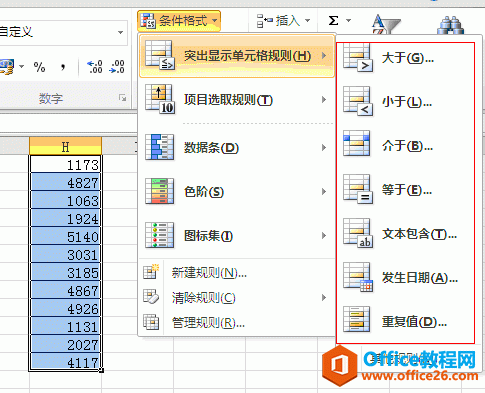The image size is (485, 393).
Task: Click the date occurring calendar icon
Action: [x=358, y=277]
